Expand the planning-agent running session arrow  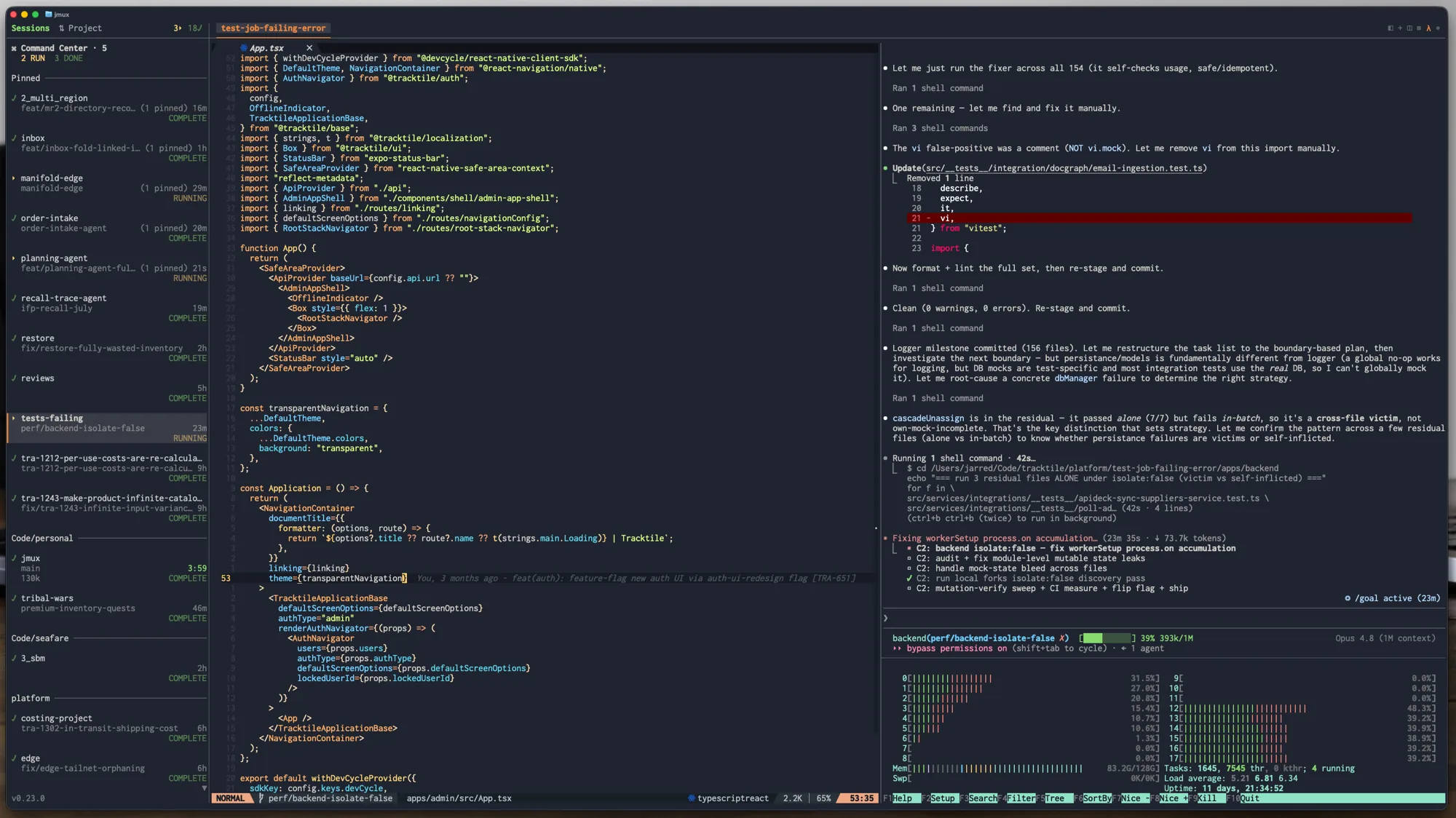point(14,258)
